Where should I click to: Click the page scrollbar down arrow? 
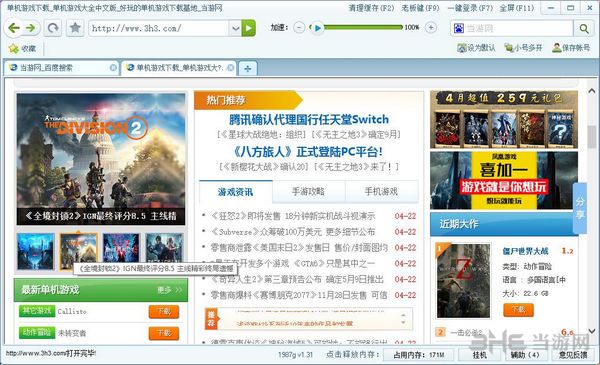pyautogui.click(x=592, y=331)
